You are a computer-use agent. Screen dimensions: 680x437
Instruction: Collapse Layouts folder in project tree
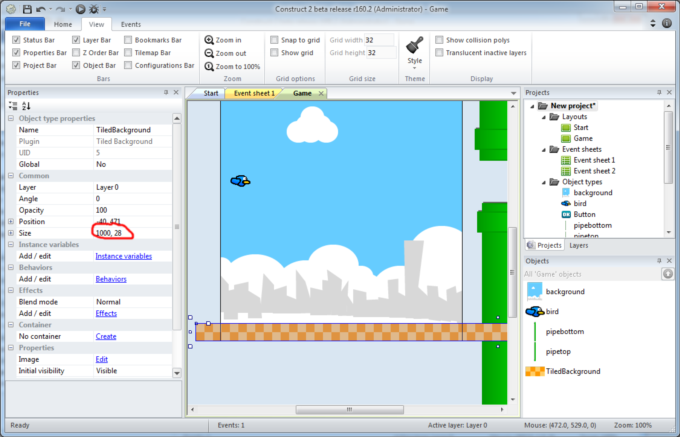(x=544, y=117)
